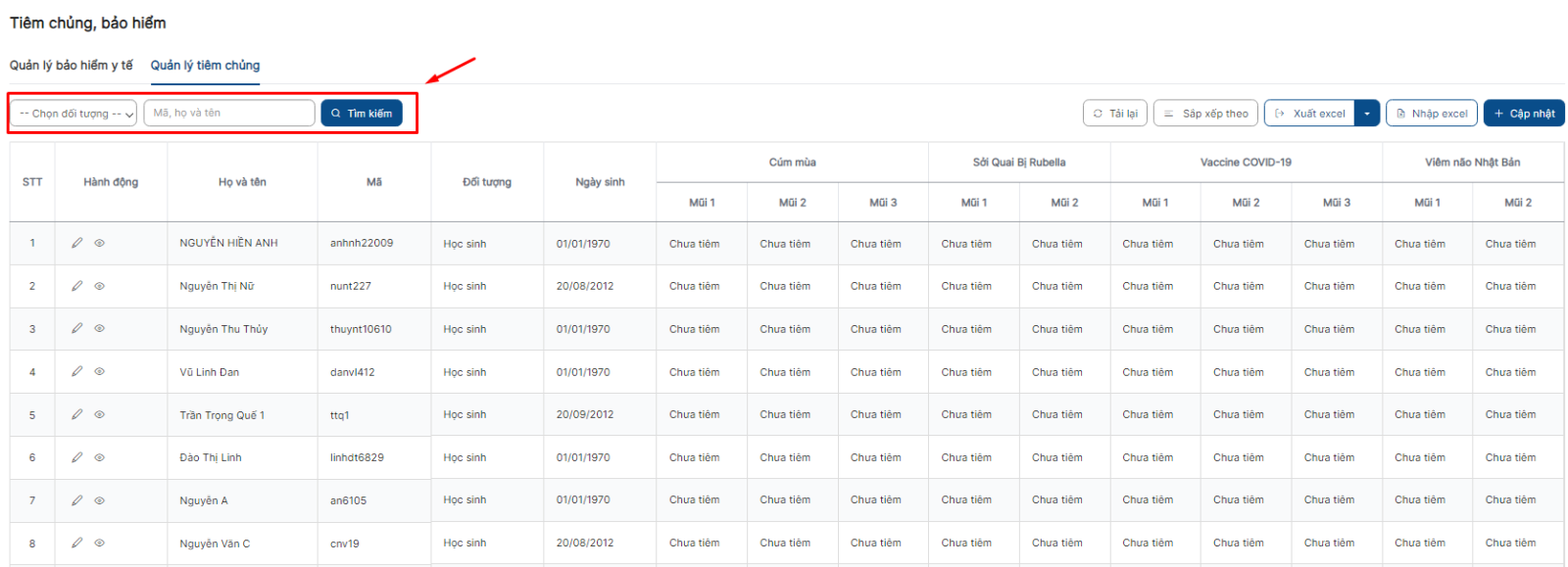This screenshot has width=1568, height=567.
Task: Edit Trần Trọng Quế 1 vaccination record
Action: pyautogui.click(x=76, y=414)
